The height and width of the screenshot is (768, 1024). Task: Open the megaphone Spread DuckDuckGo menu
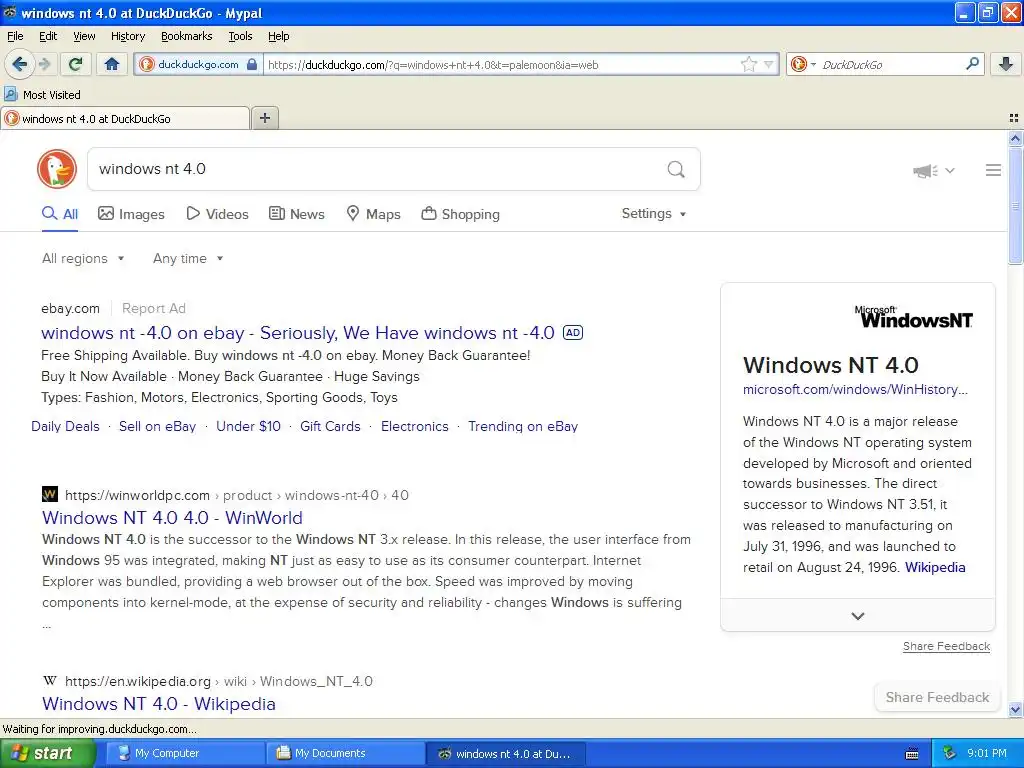(933, 170)
